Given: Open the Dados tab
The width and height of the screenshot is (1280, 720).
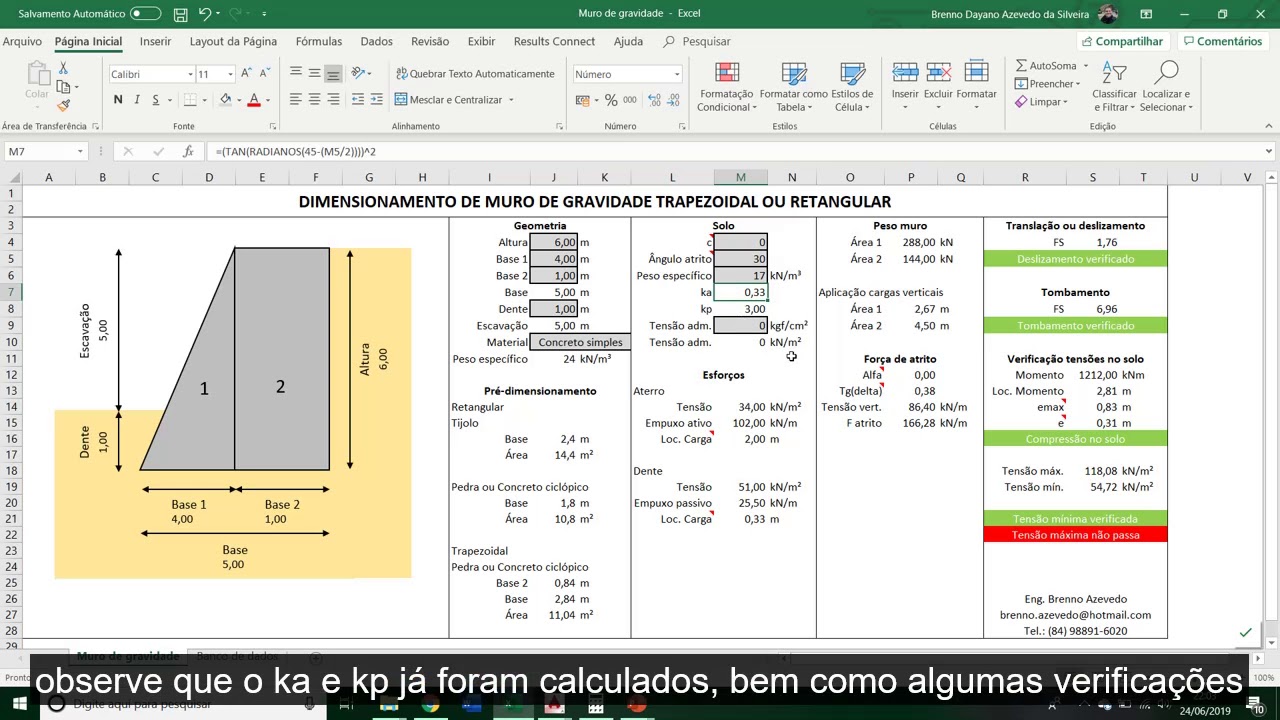Looking at the screenshot, I should [x=376, y=41].
